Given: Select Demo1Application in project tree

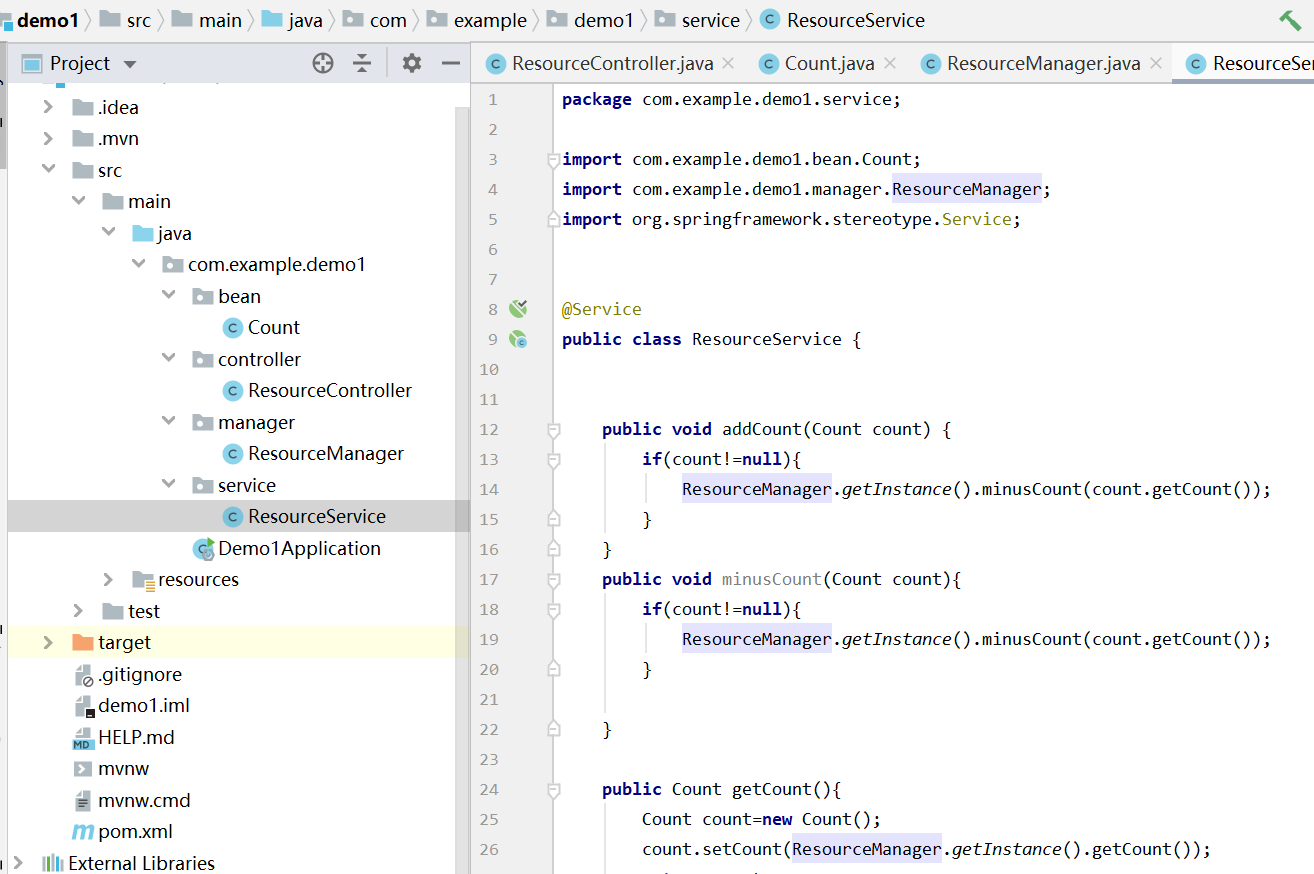Looking at the screenshot, I should (x=299, y=548).
